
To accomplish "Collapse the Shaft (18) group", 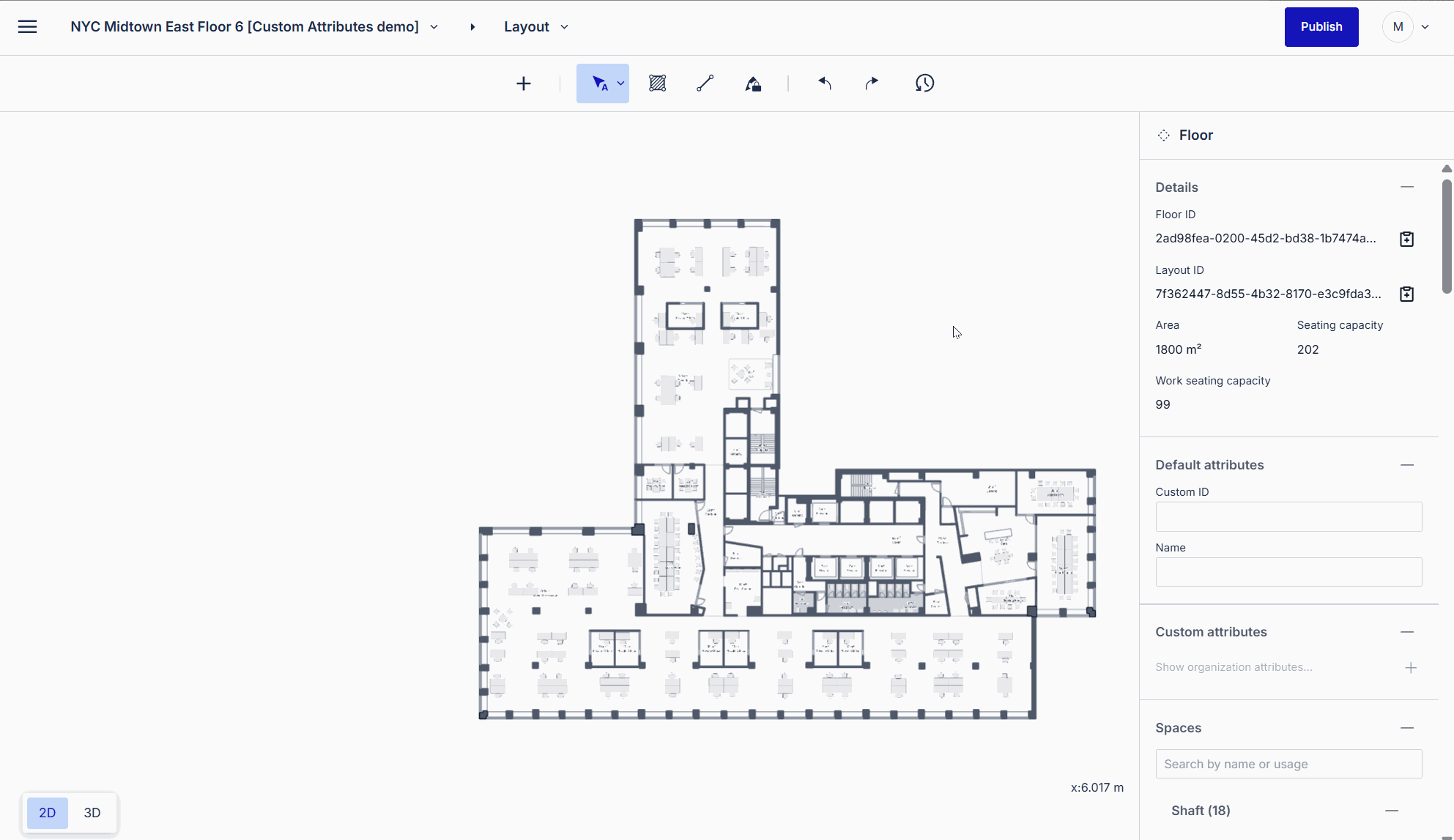I will pyautogui.click(x=1392, y=811).
